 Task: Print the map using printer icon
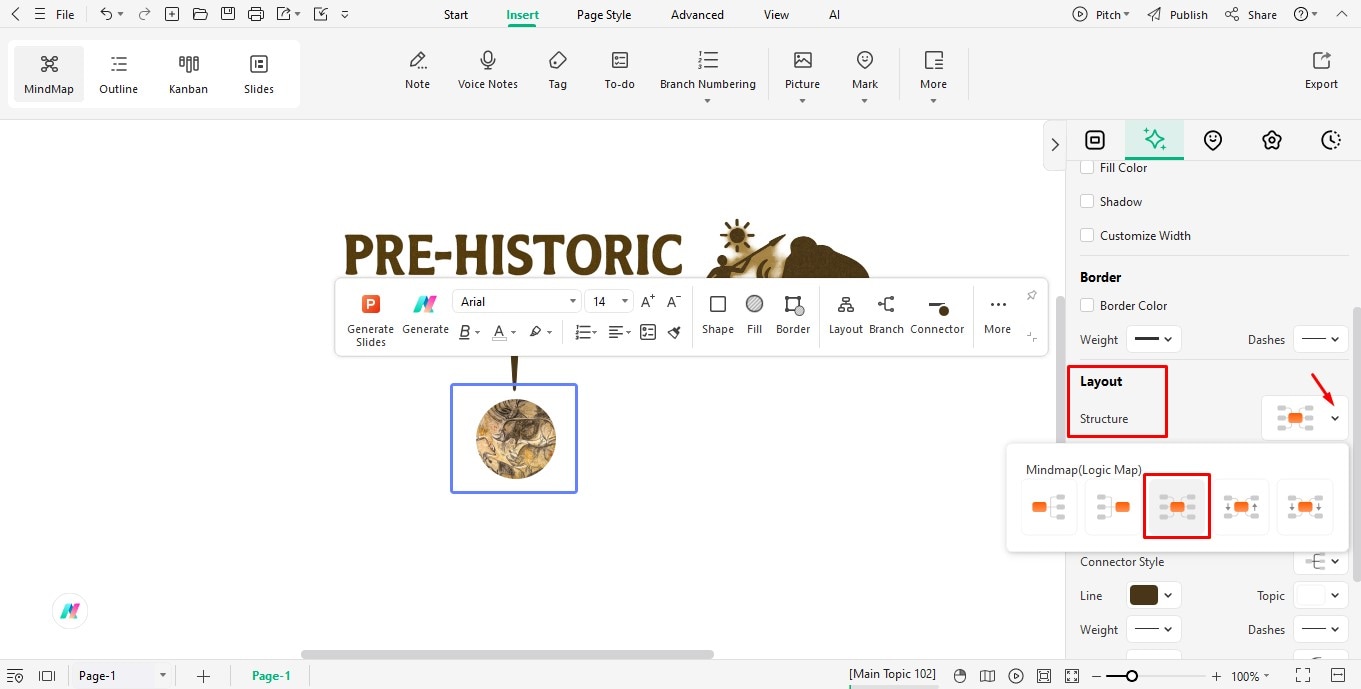[256, 14]
